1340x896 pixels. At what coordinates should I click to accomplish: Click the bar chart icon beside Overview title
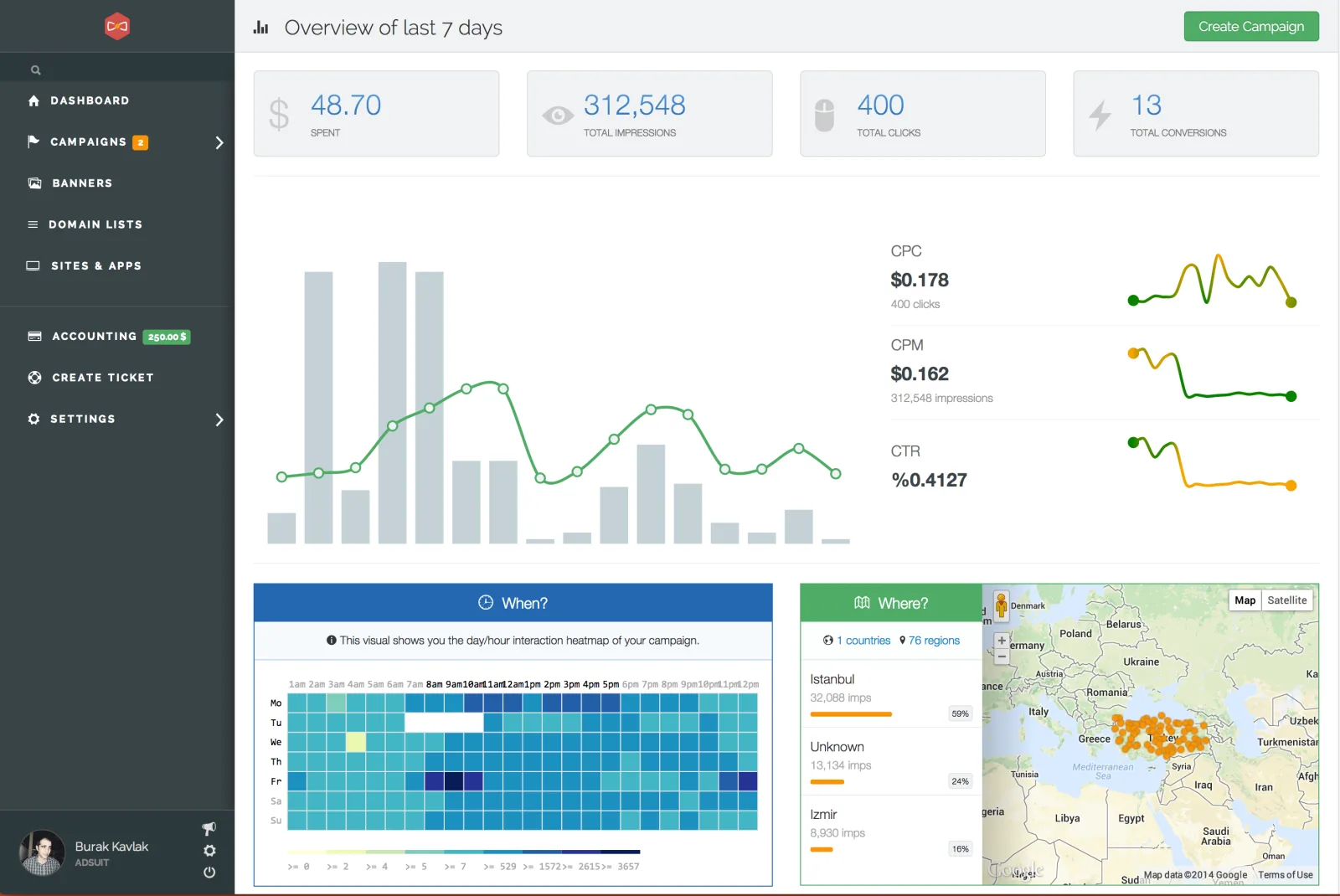click(x=261, y=28)
